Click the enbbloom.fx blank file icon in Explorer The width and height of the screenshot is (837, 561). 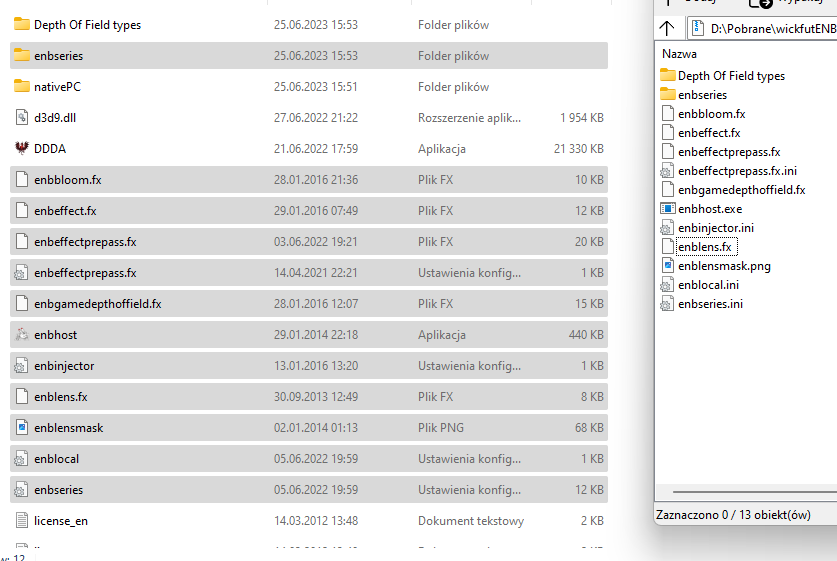click(x=21, y=179)
